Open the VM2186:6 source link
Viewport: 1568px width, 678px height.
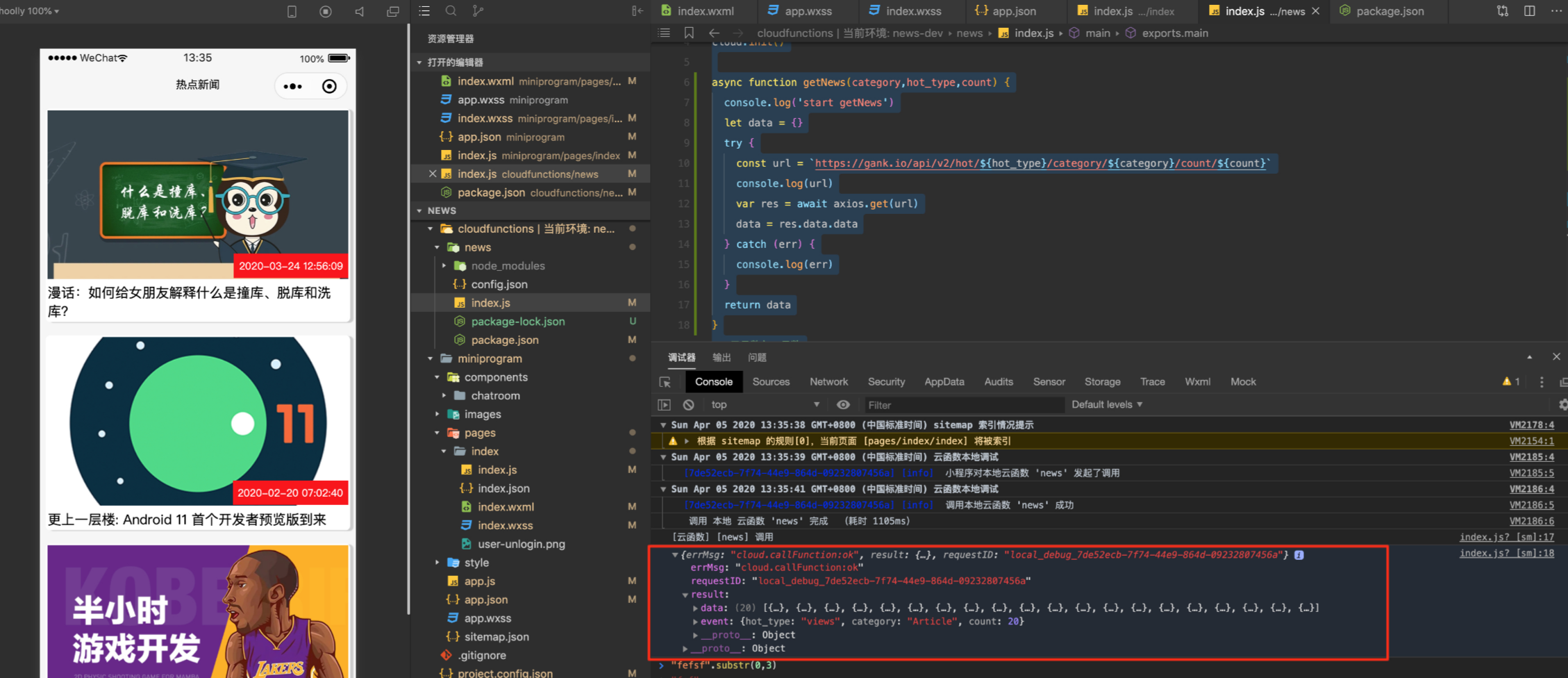pyautogui.click(x=1531, y=521)
